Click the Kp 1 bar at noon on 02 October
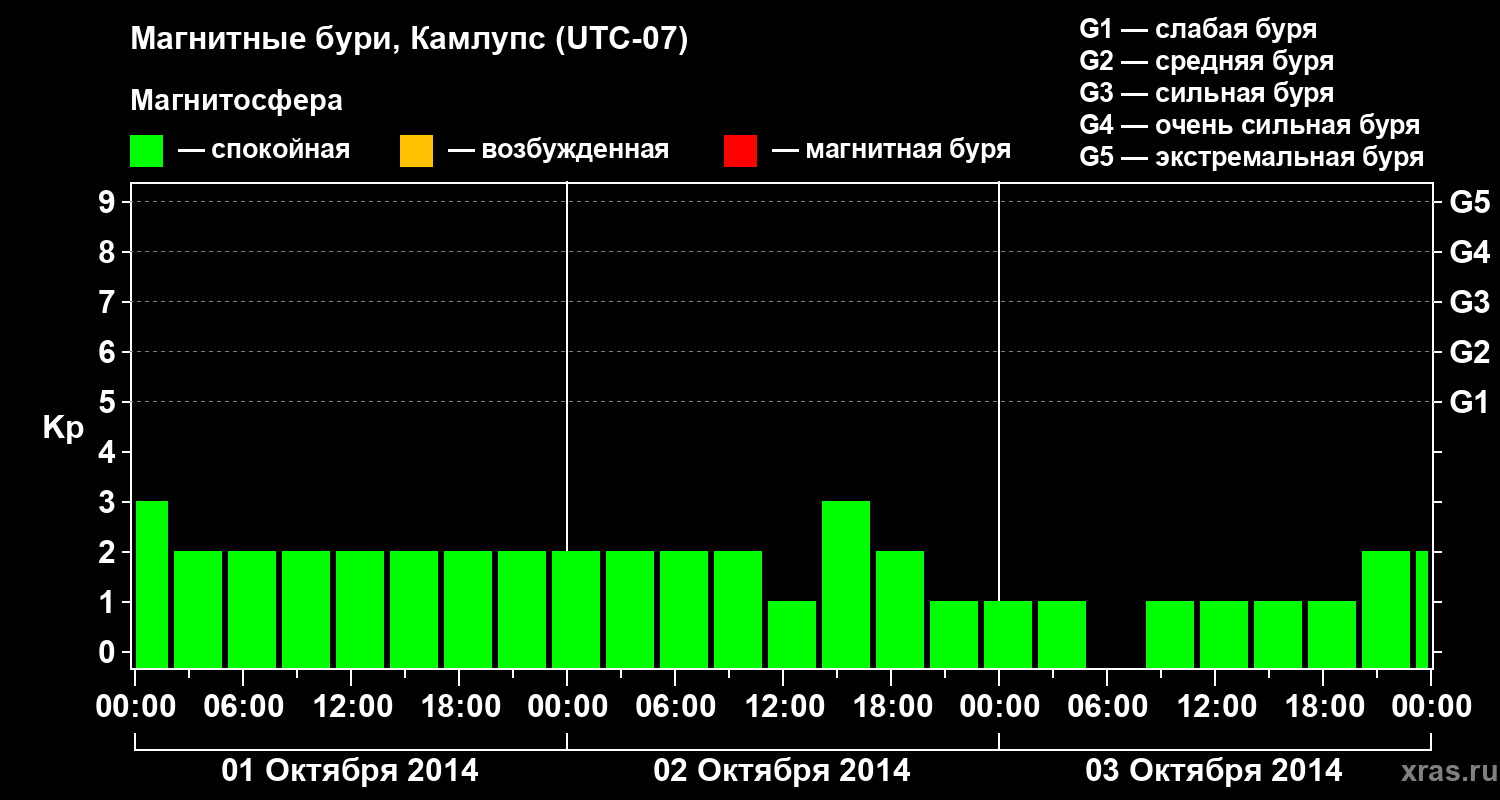 (x=792, y=634)
